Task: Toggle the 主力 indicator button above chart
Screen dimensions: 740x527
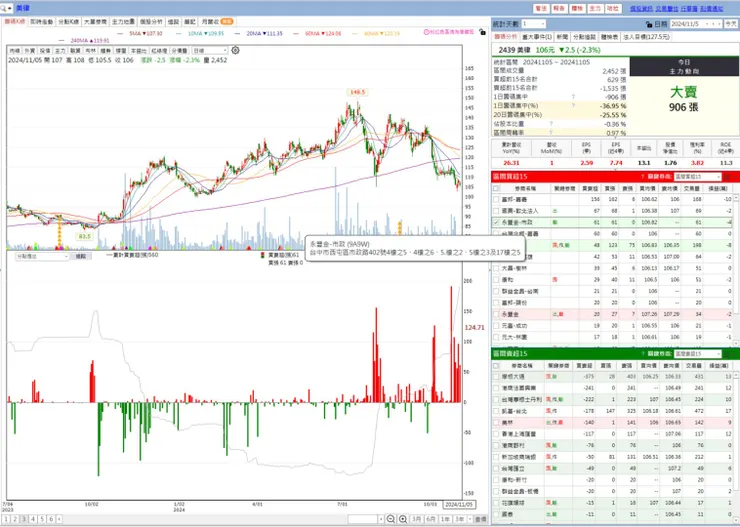Action: (x=60, y=50)
